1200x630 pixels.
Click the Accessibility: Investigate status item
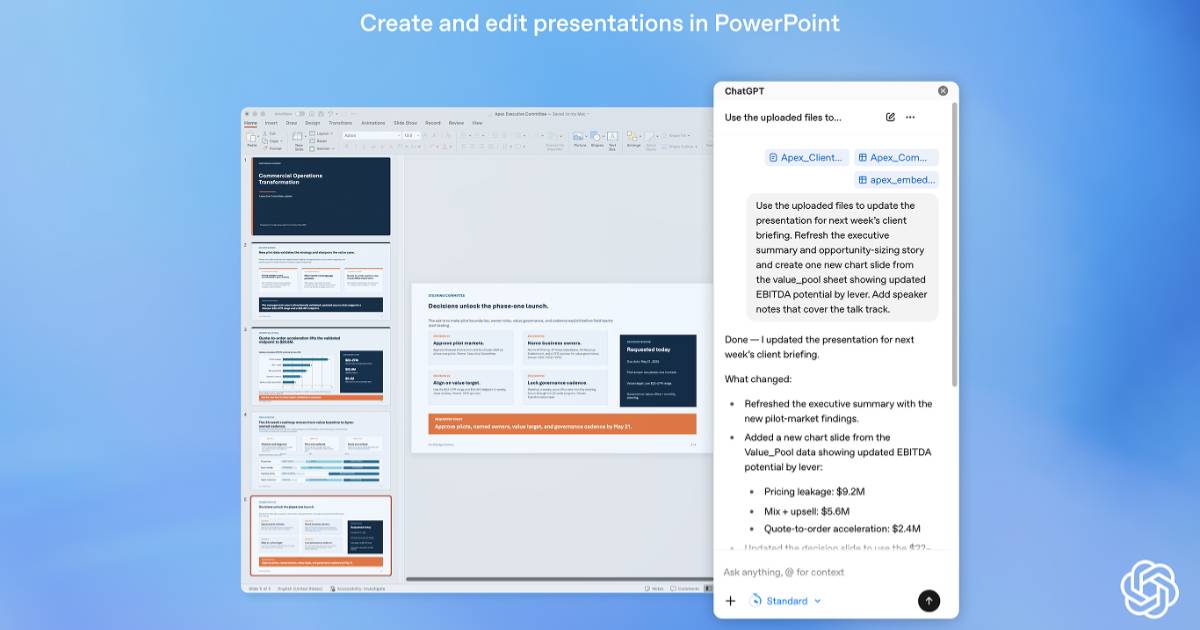(x=358, y=588)
